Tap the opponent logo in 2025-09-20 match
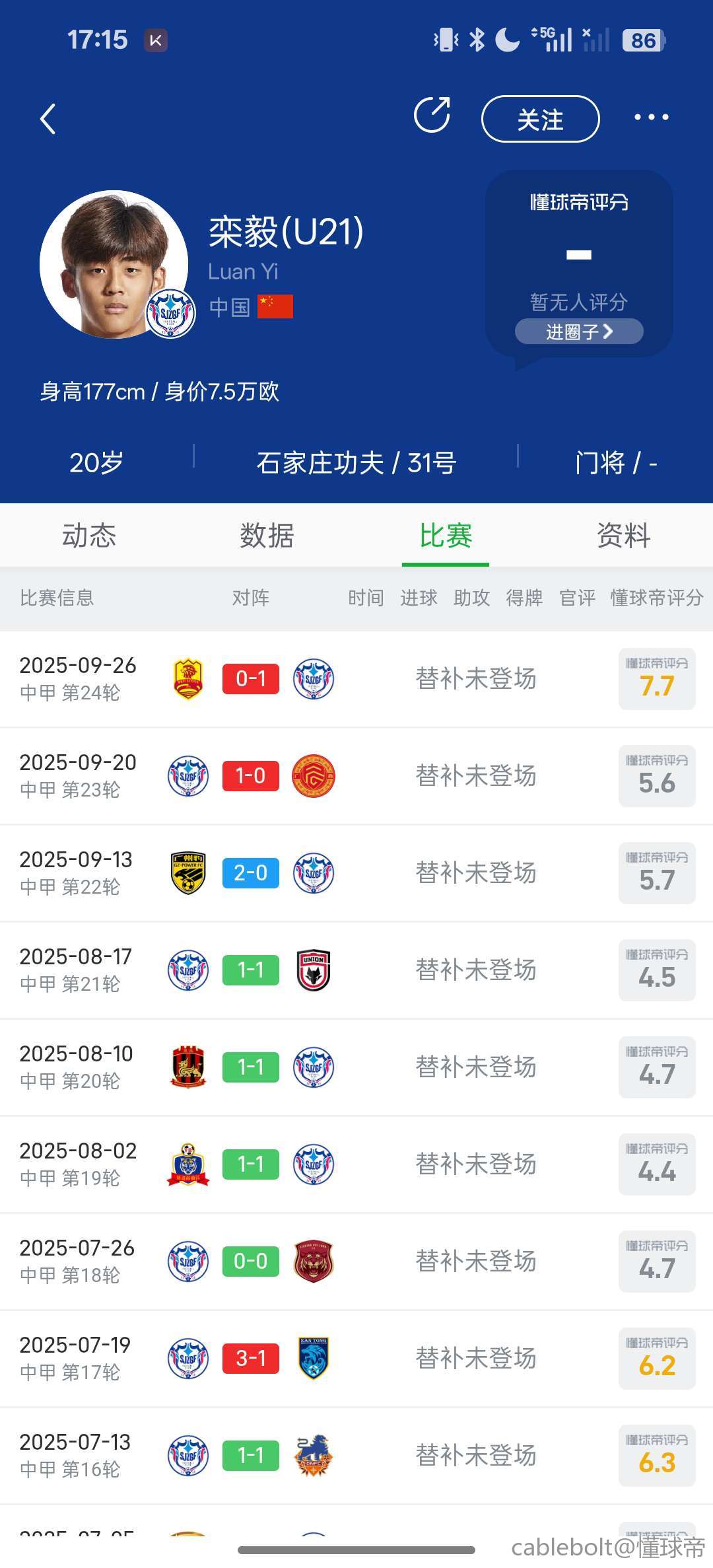Image resolution: width=713 pixels, height=1568 pixels. point(314,776)
